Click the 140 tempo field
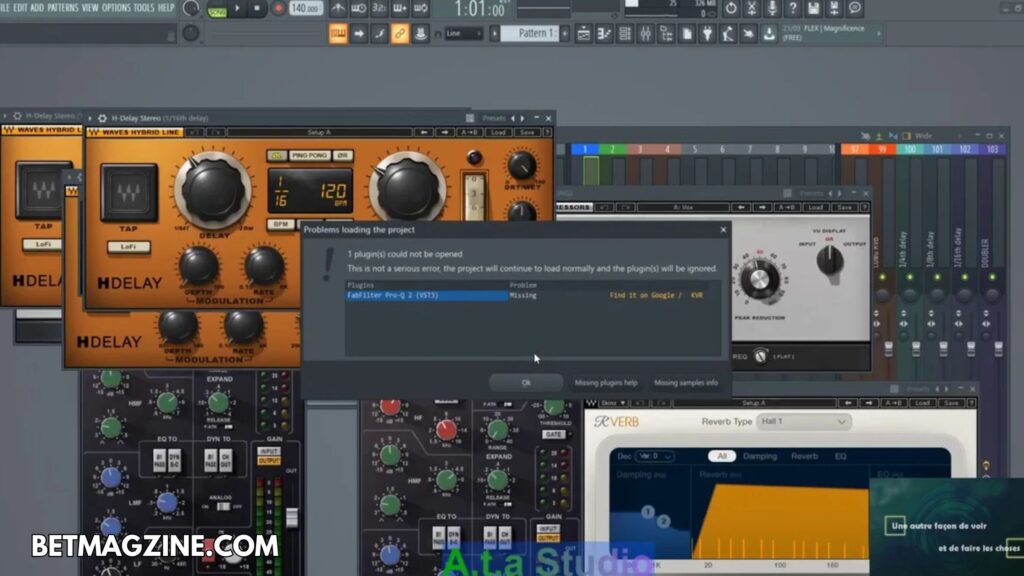The width and height of the screenshot is (1024, 576). click(x=305, y=8)
